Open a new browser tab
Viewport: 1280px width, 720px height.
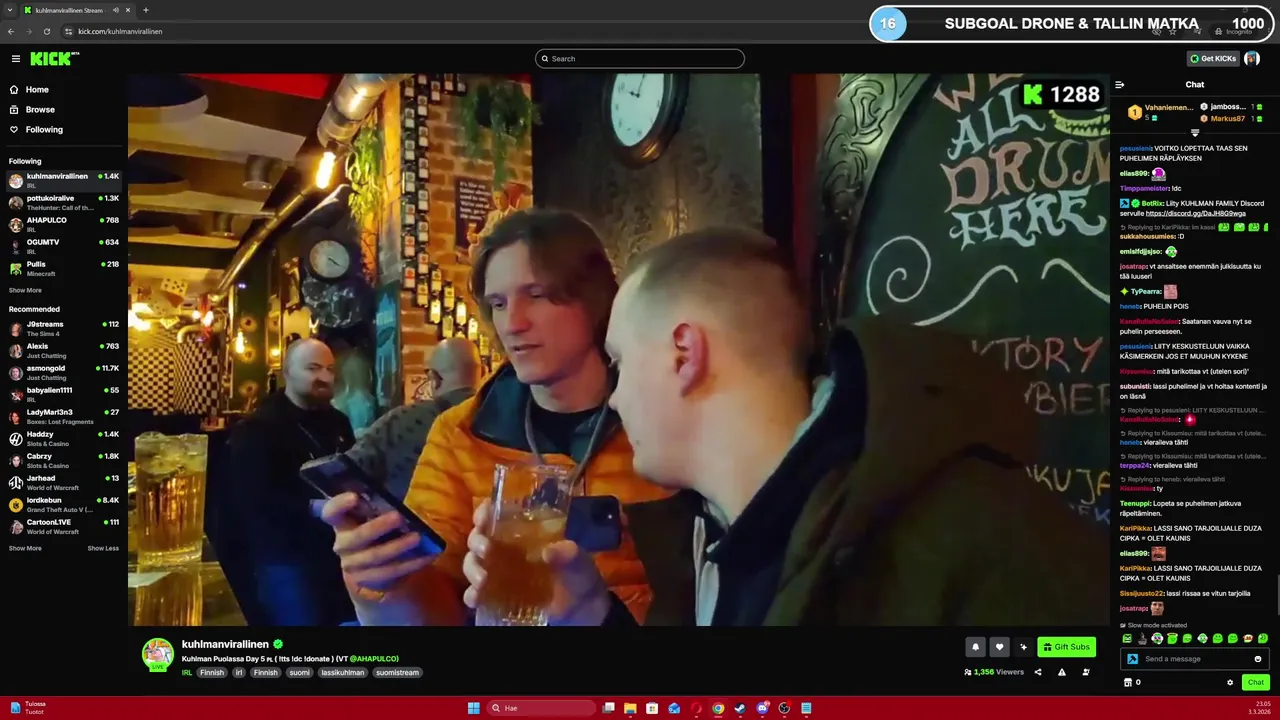point(146,10)
